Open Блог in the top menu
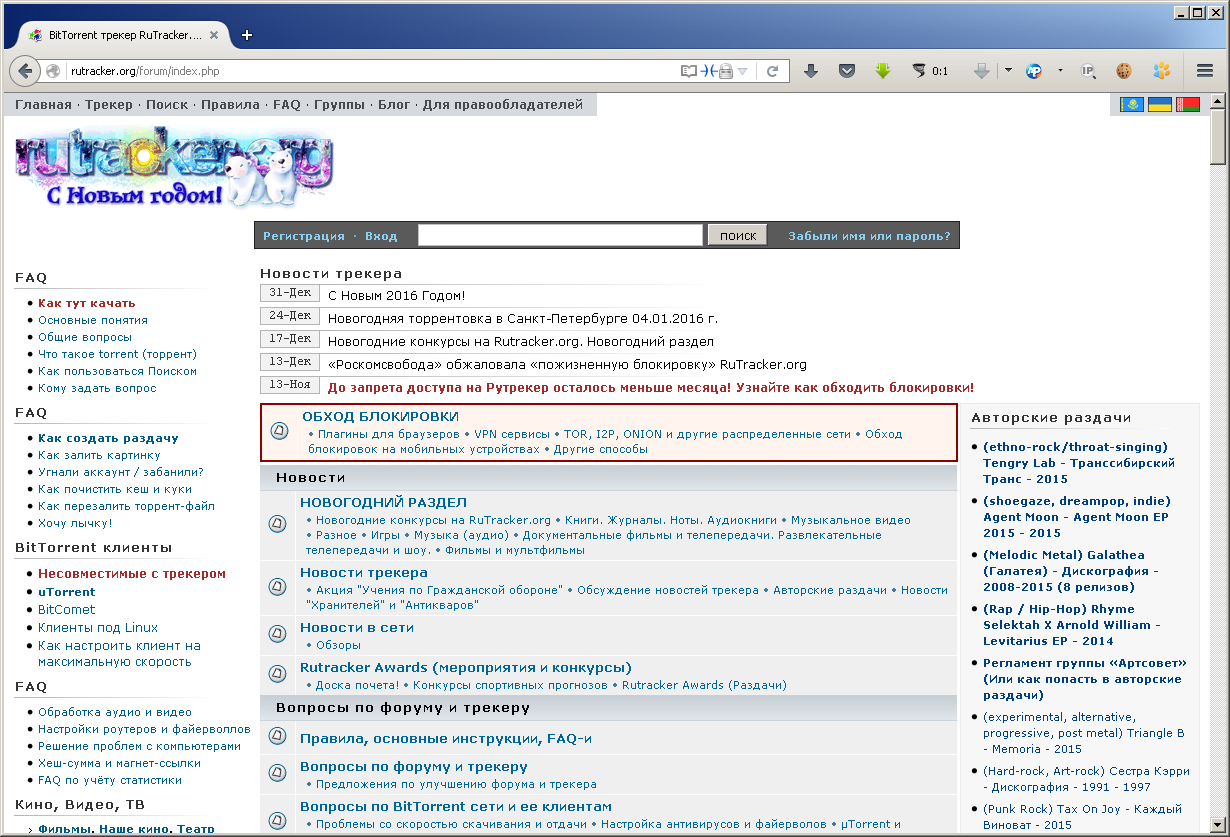The image size is (1230, 837). 394,104
